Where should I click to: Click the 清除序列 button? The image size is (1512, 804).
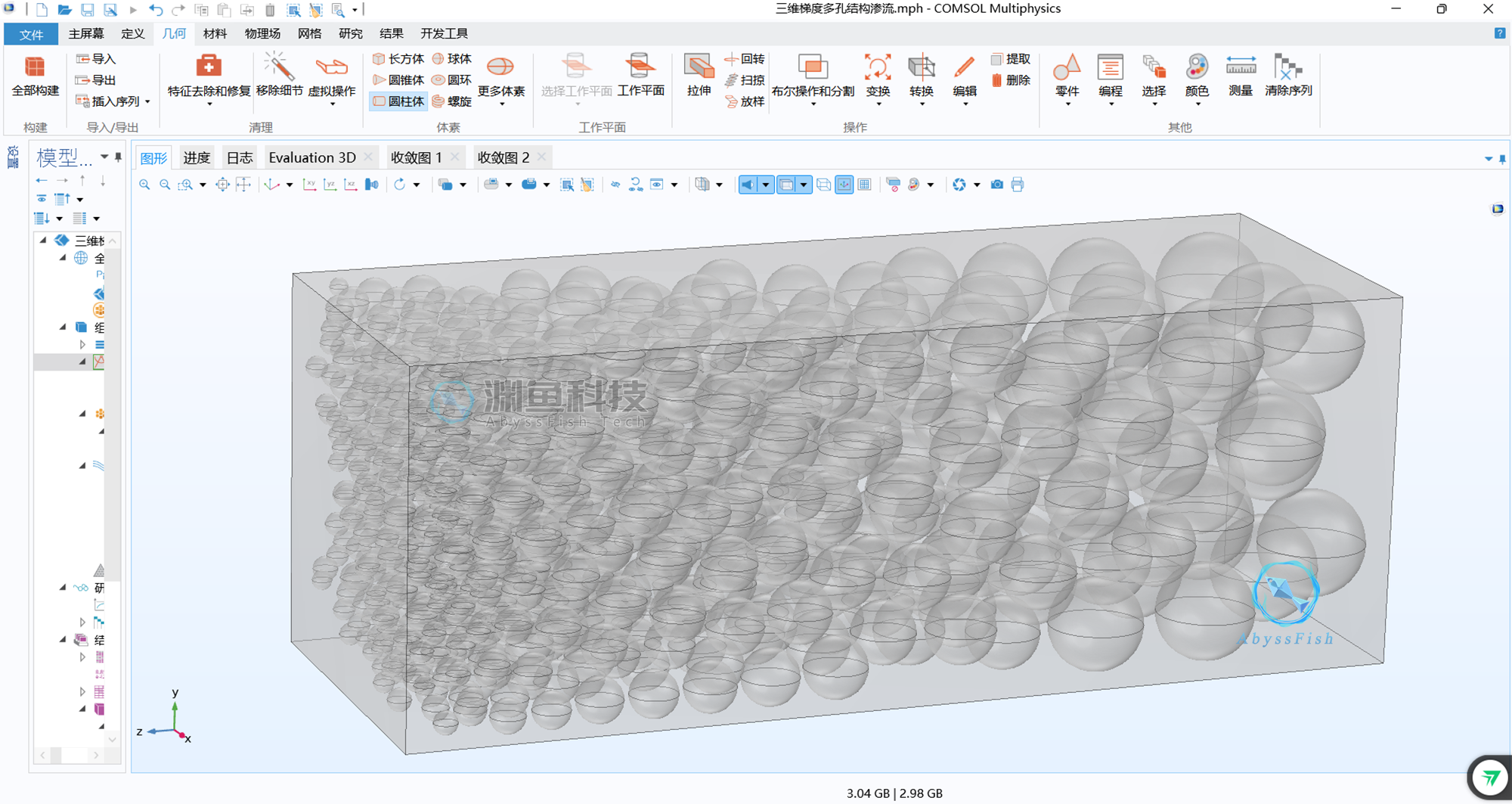1288,76
